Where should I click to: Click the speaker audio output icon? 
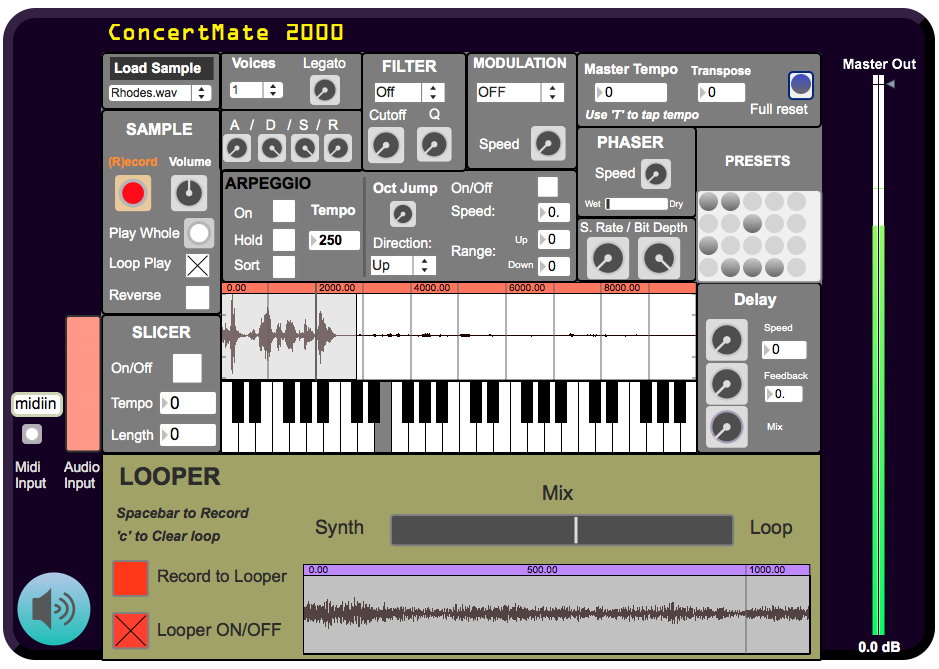pyautogui.click(x=54, y=608)
